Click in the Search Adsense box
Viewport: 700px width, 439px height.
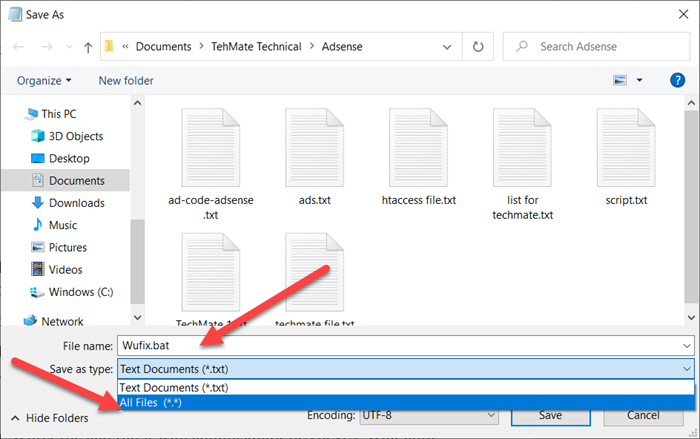596,46
